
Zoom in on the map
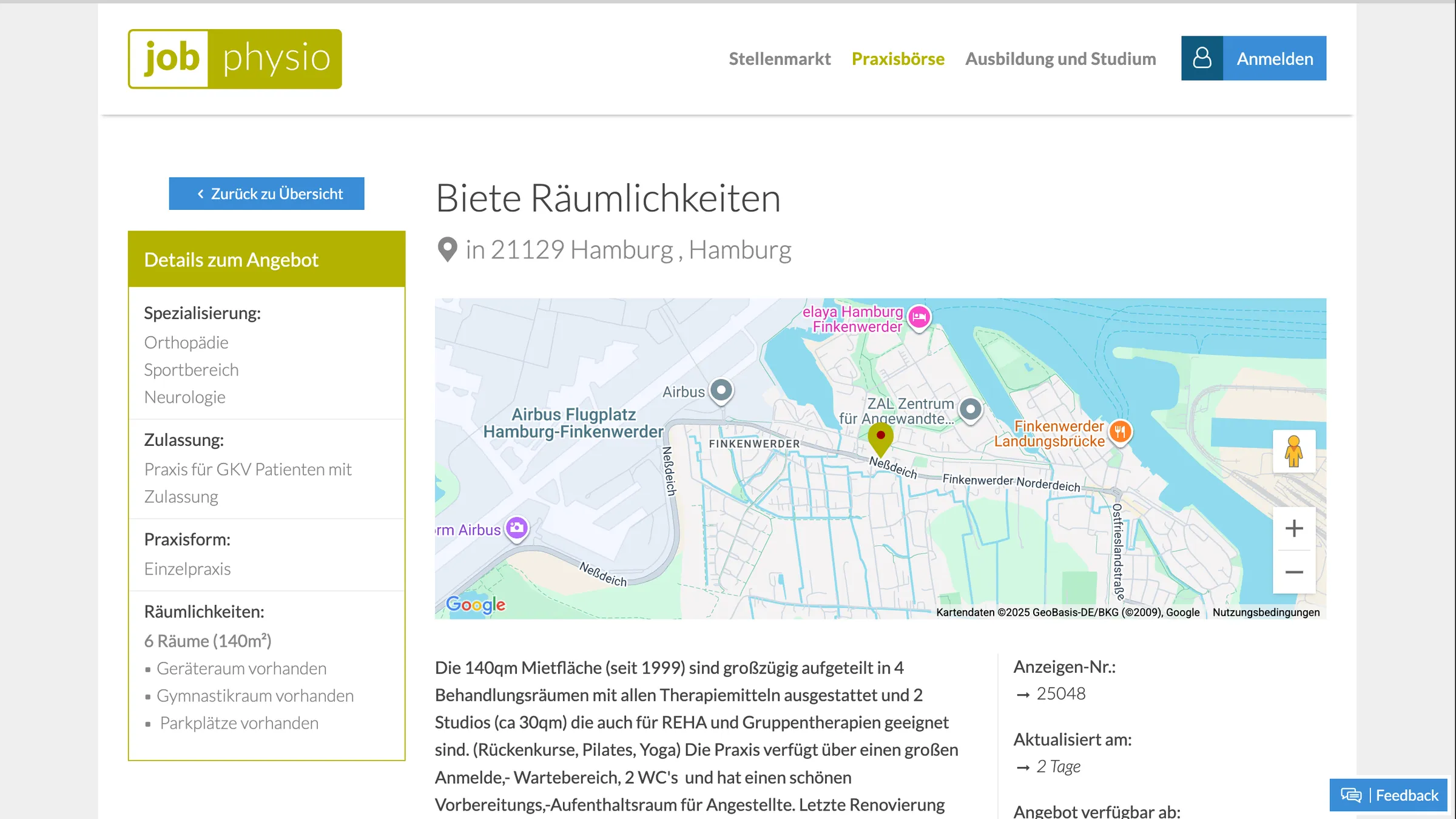(1294, 528)
